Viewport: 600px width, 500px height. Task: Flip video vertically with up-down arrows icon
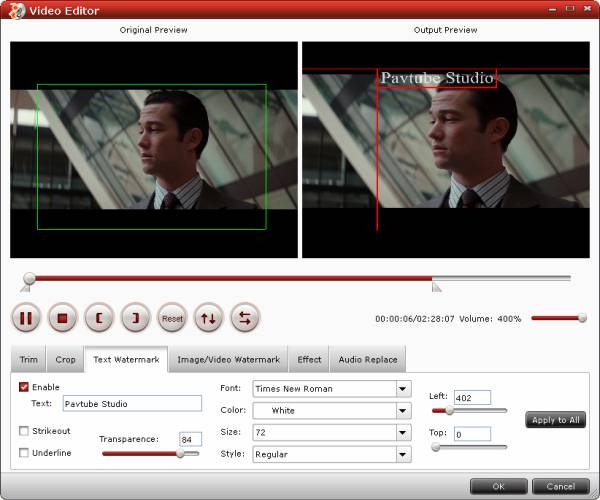click(x=209, y=318)
